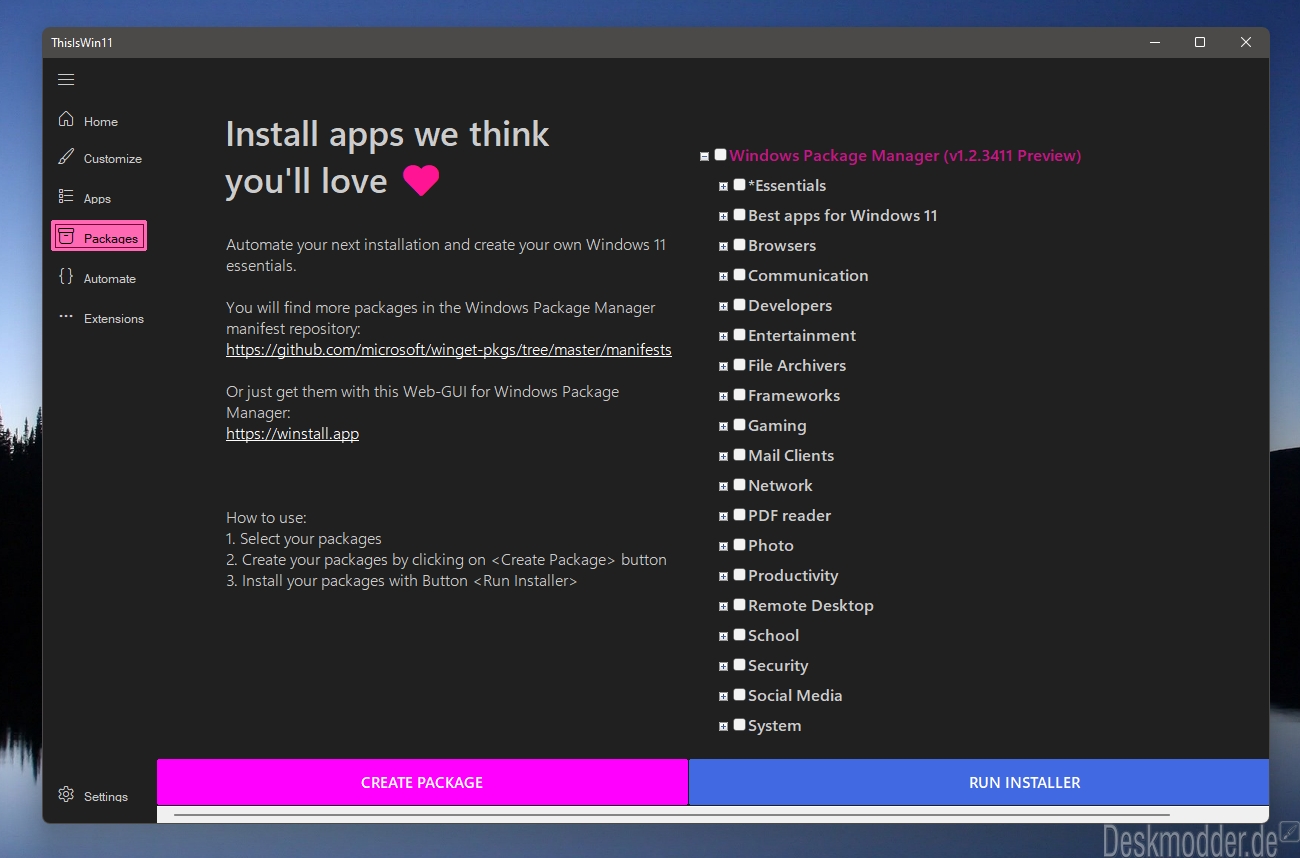
Task: Select the Packages section label
Action: [x=111, y=238]
